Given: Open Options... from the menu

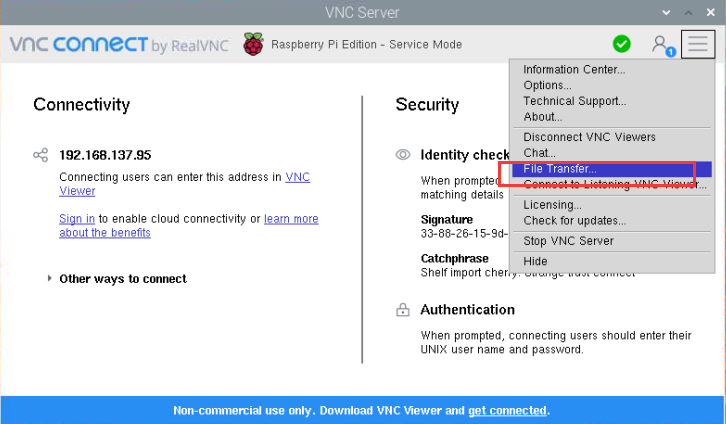Looking at the screenshot, I should pyautogui.click(x=547, y=86).
